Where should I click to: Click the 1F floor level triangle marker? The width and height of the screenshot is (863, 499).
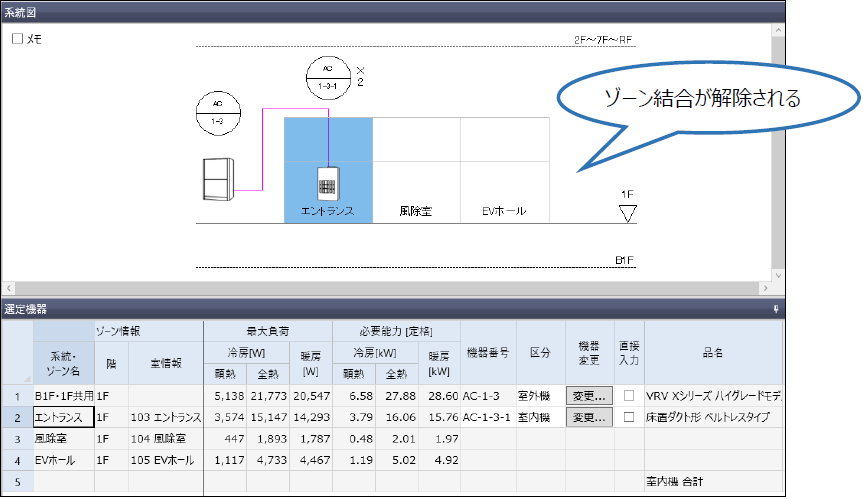(627, 213)
